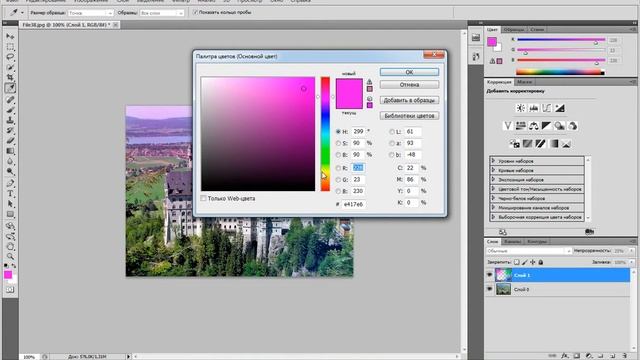The height and width of the screenshot is (360, 640).
Task: Switch to the 'Каналы' tab
Action: click(x=512, y=242)
